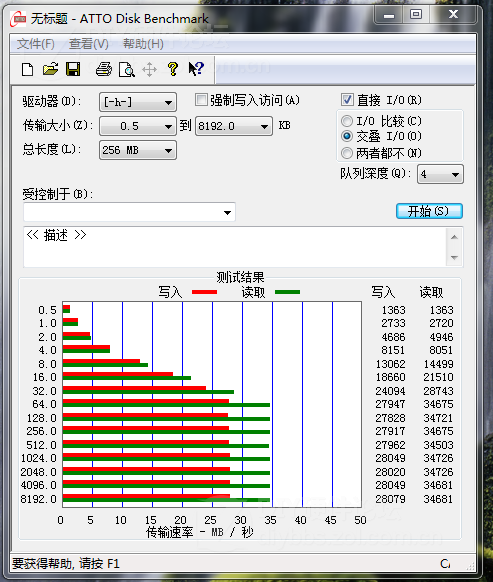Click the four-arrow move toolbar icon
Screen dimensions: 493x582
149,69
